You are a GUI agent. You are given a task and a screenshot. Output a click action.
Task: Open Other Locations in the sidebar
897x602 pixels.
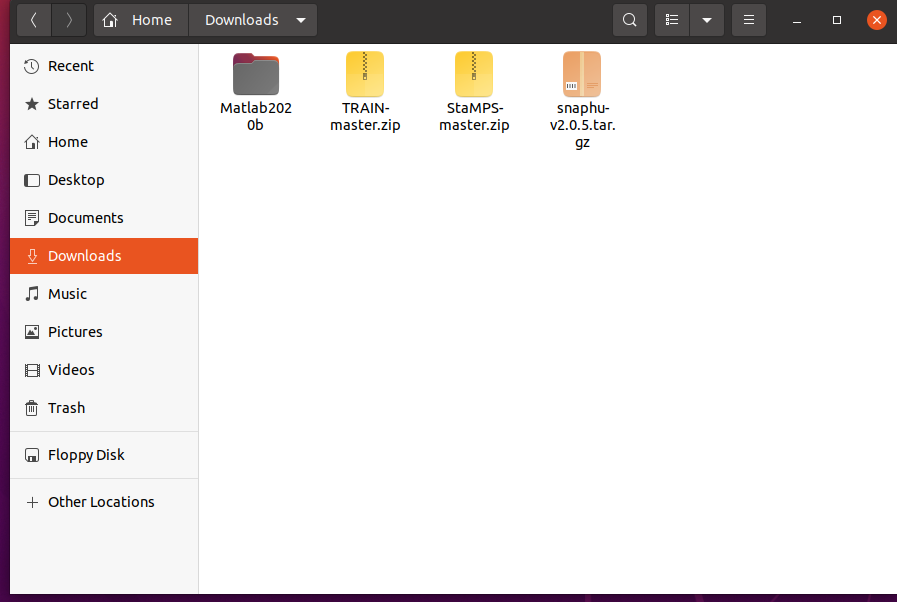pyautogui.click(x=104, y=502)
